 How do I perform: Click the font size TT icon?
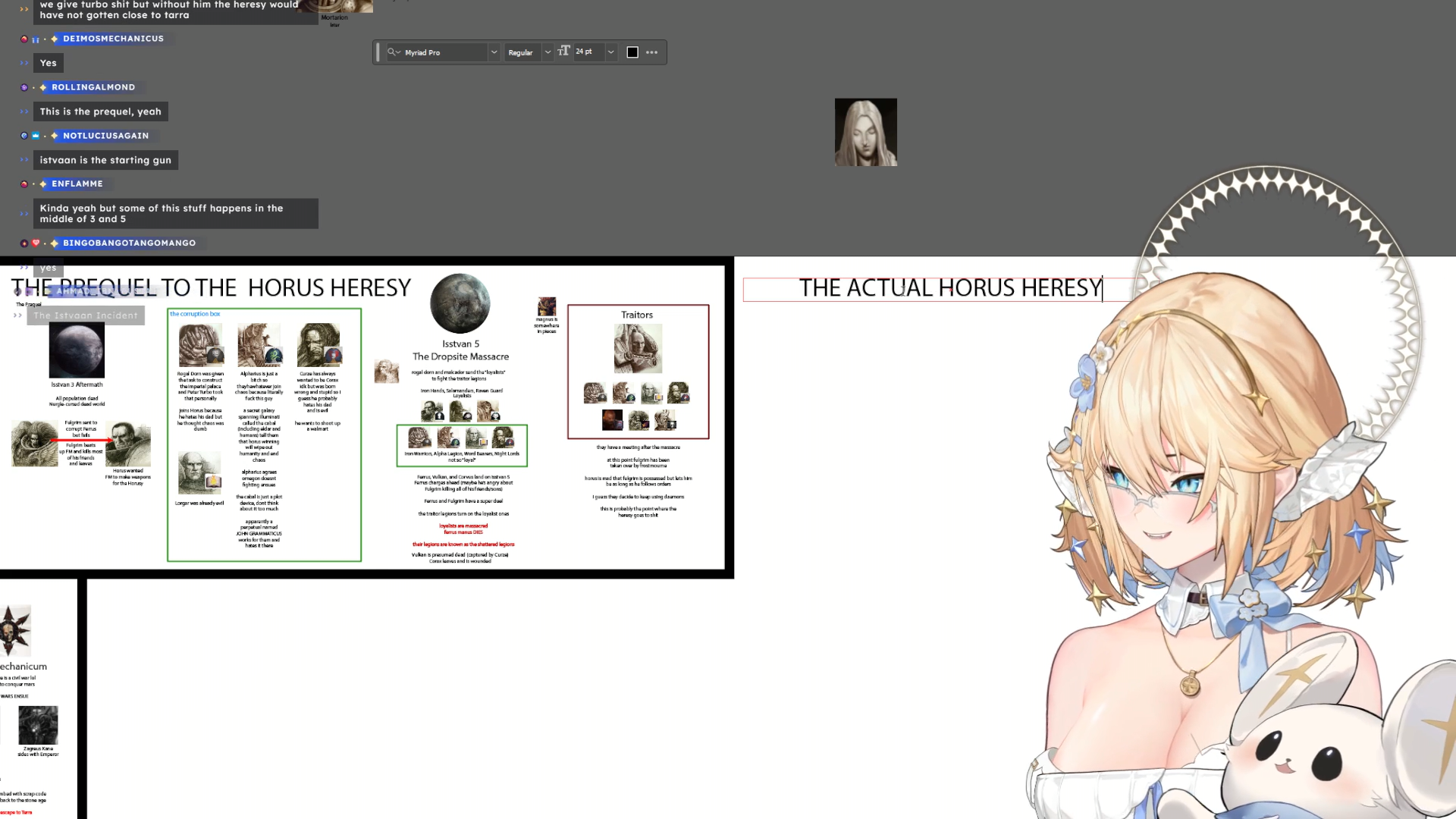coord(563,52)
